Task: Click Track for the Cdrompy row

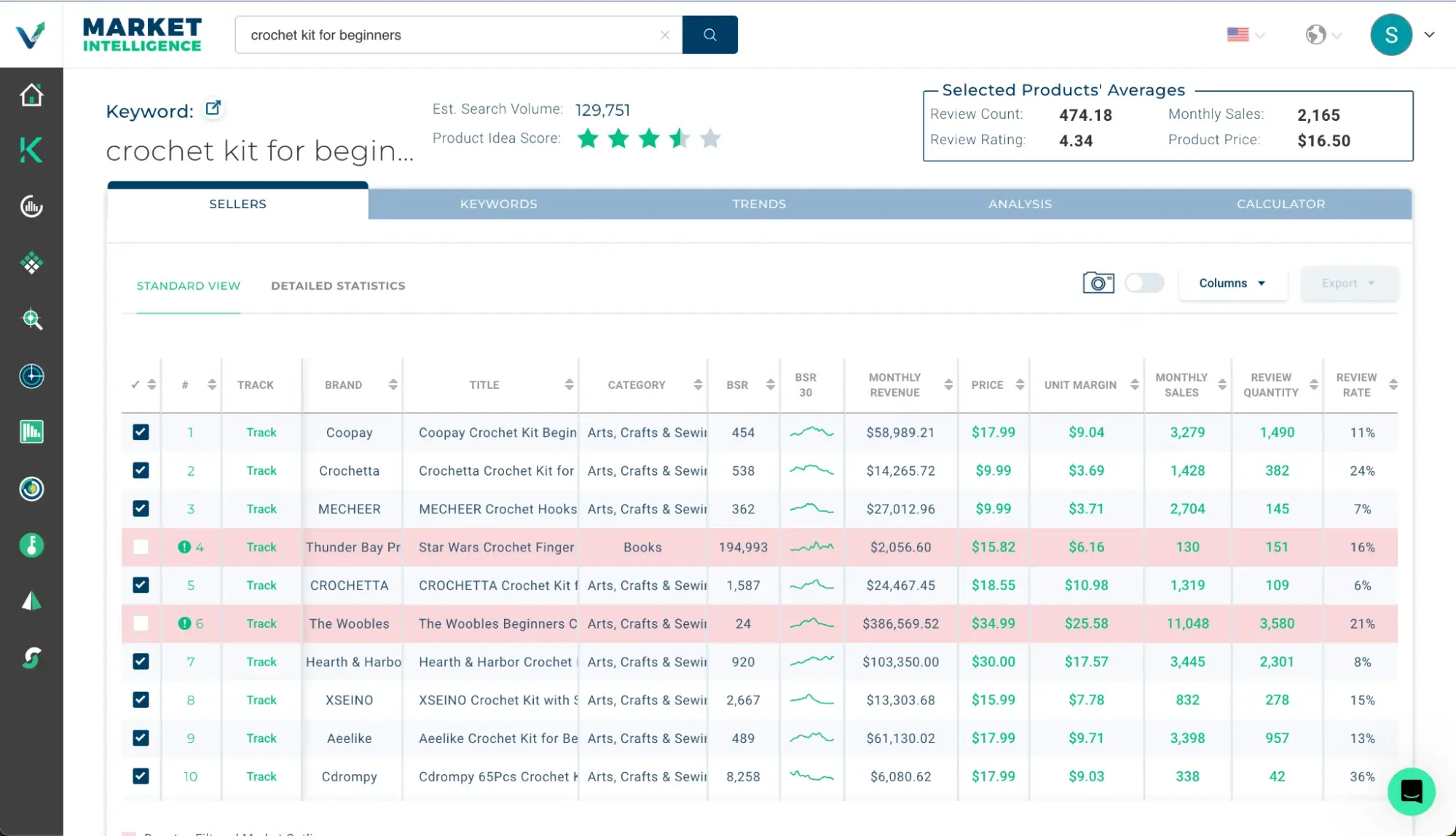Action: click(261, 776)
